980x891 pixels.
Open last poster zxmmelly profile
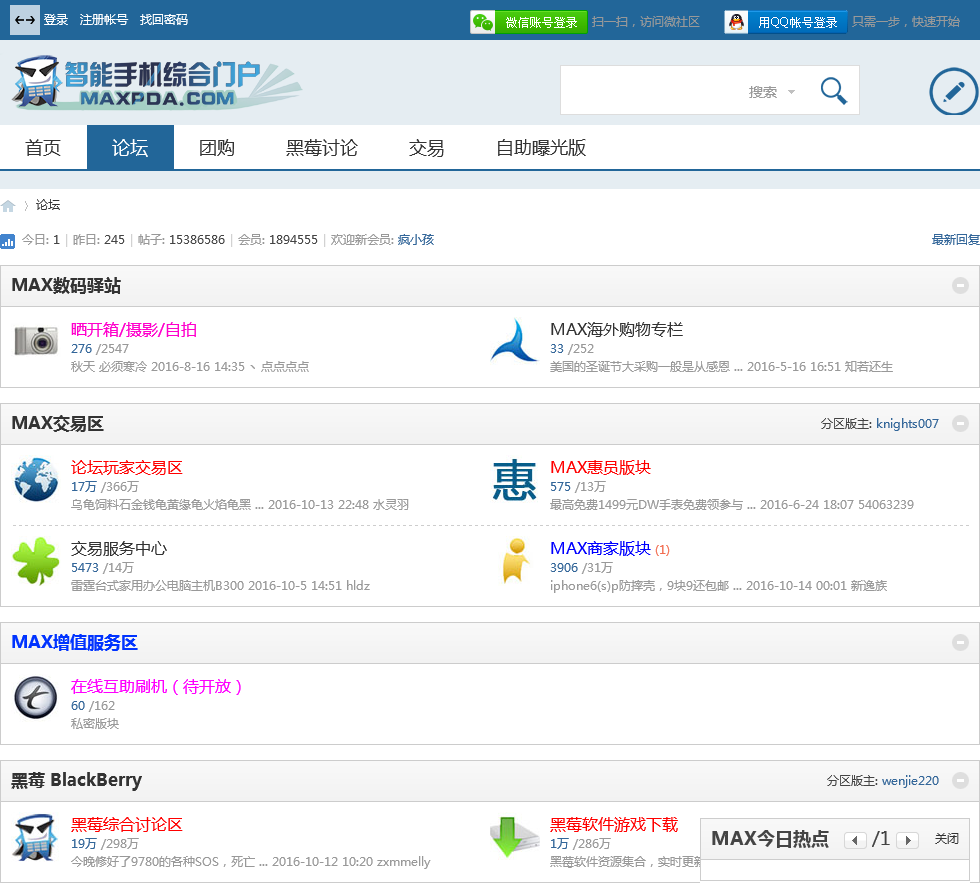click(x=404, y=862)
